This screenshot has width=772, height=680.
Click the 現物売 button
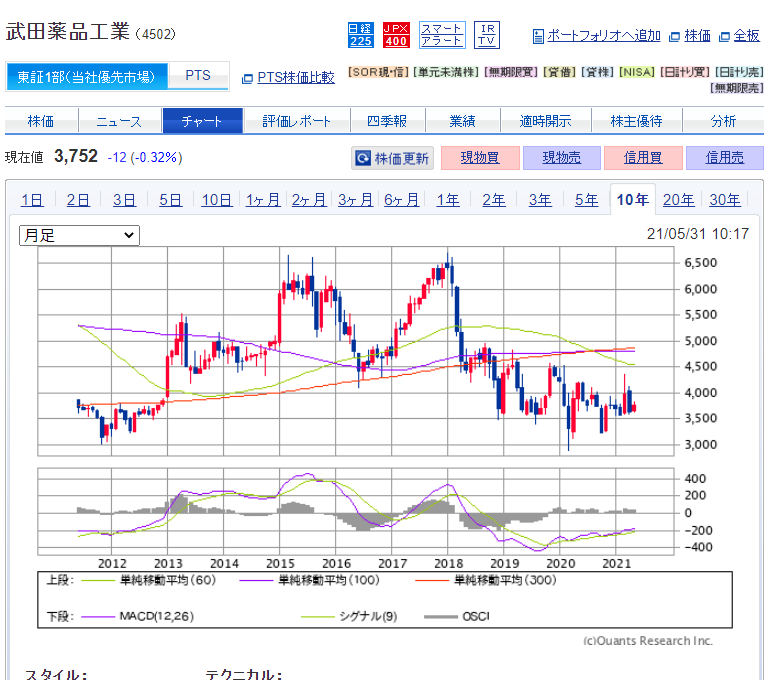(x=562, y=158)
